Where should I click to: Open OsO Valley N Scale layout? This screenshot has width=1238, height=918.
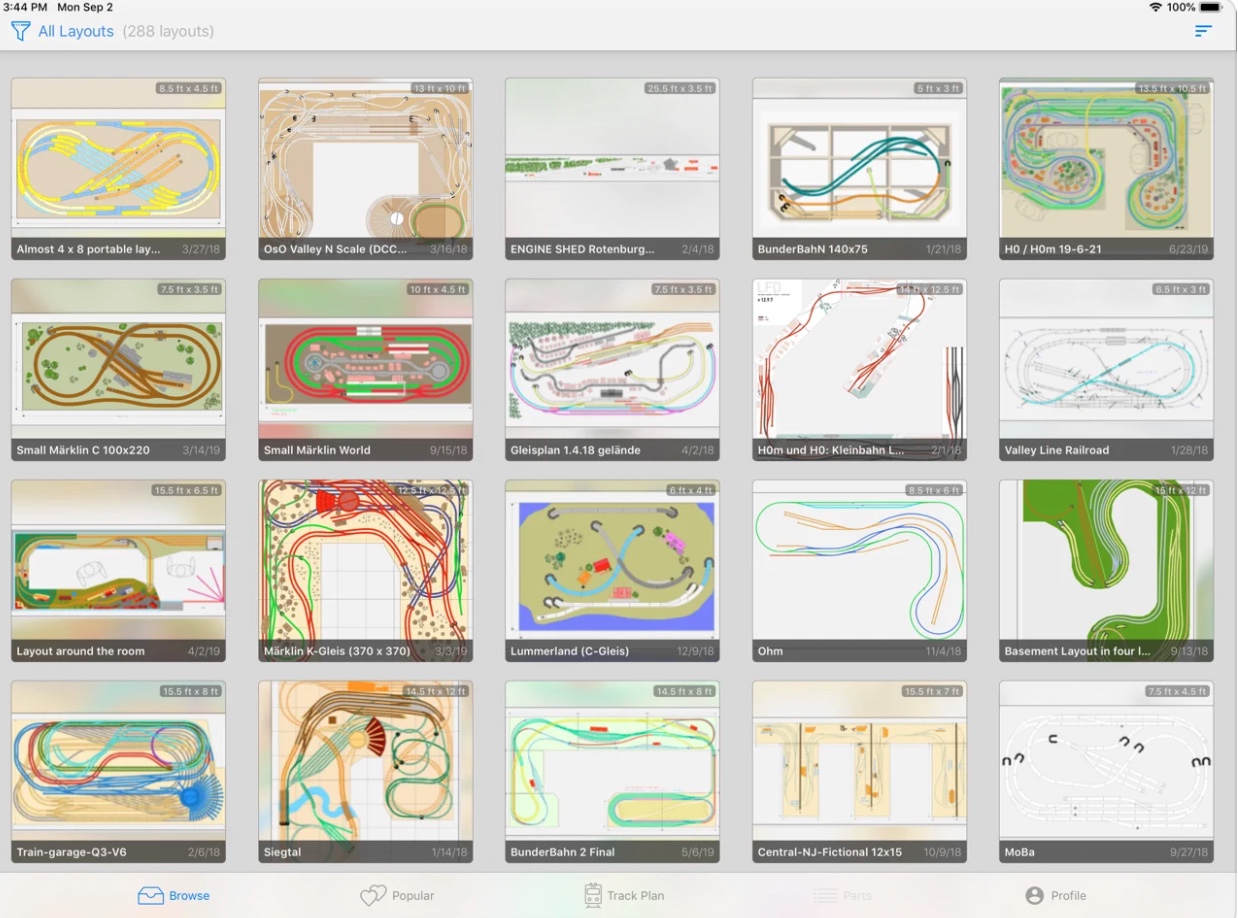[365, 169]
